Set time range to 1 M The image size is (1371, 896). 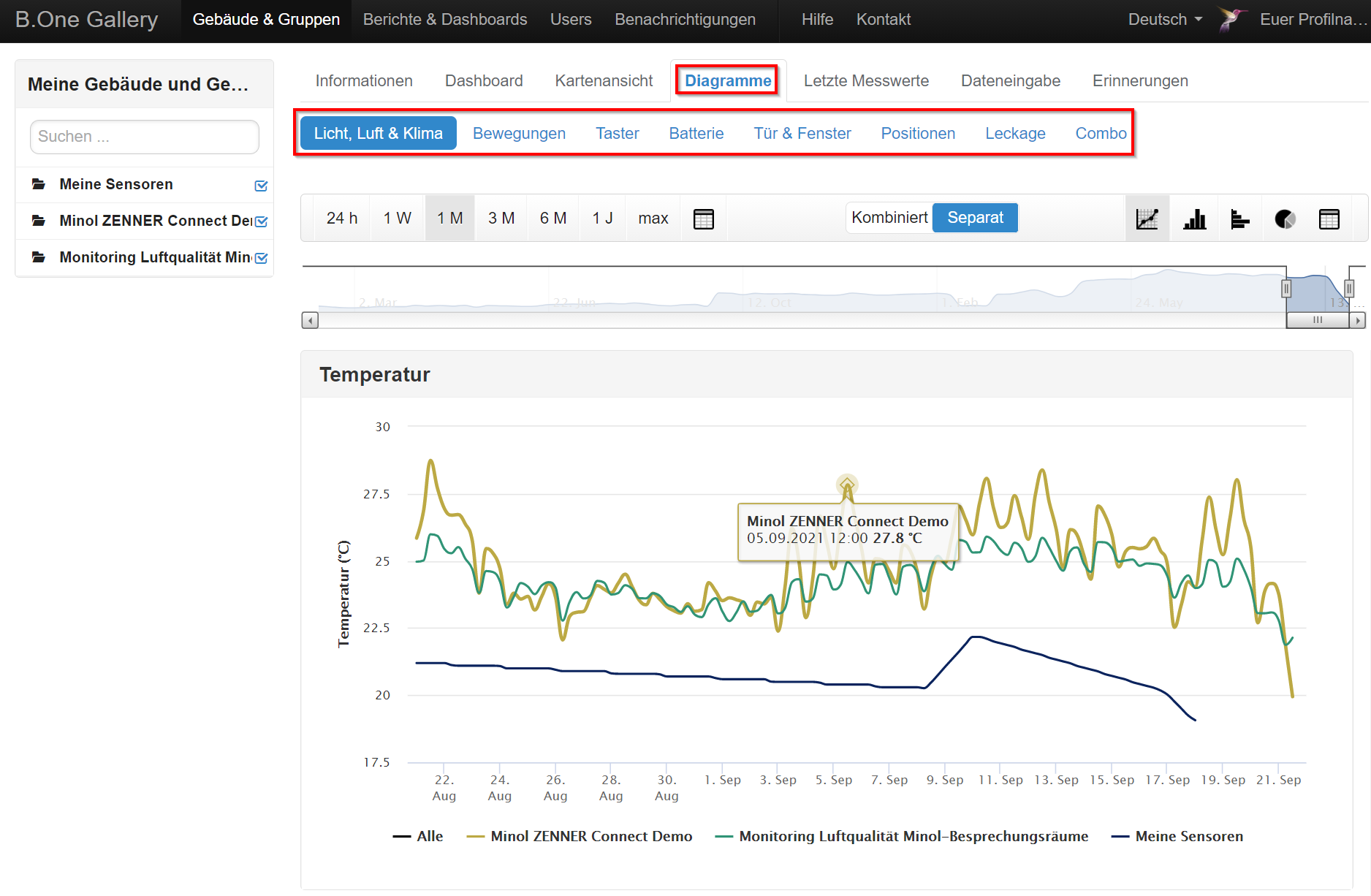click(x=450, y=219)
